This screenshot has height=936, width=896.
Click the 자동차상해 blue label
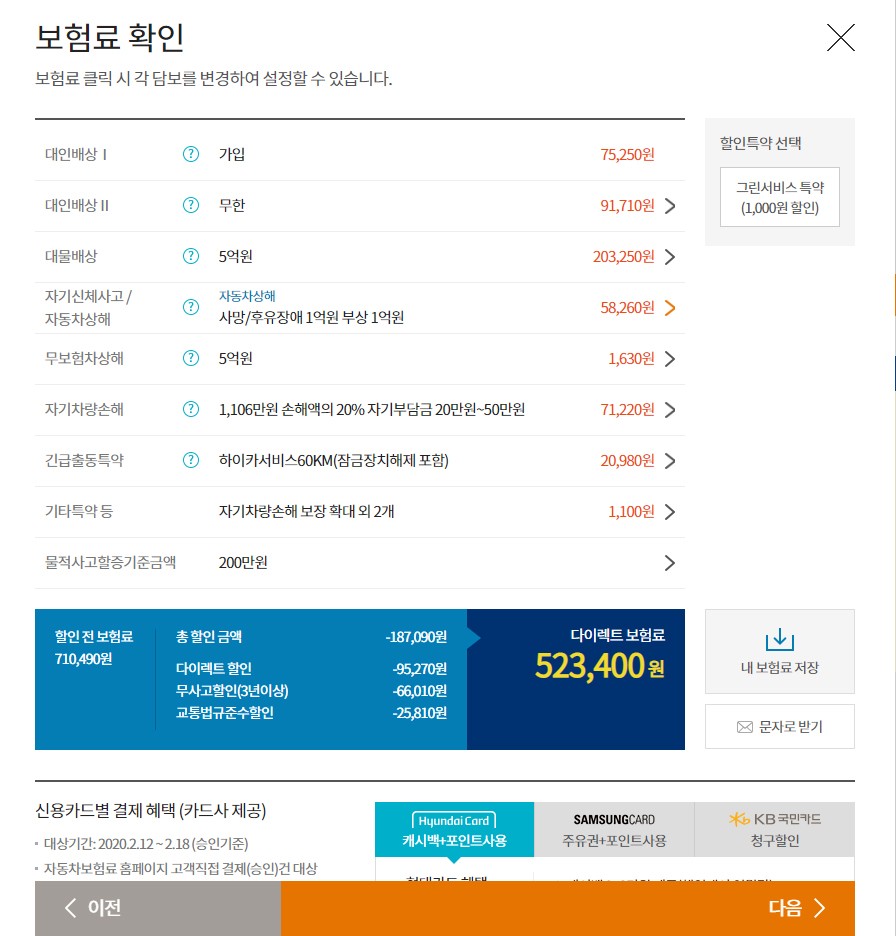[247, 296]
